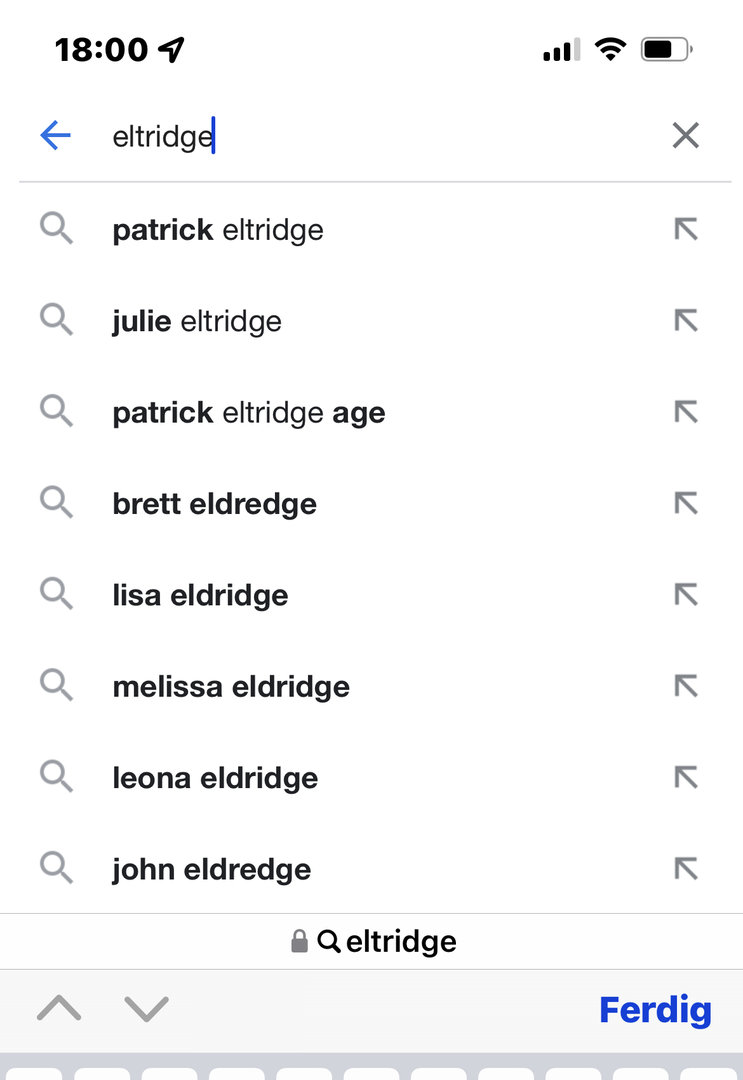
Task: Select suggestion leona eldridge
Action: 215,778
